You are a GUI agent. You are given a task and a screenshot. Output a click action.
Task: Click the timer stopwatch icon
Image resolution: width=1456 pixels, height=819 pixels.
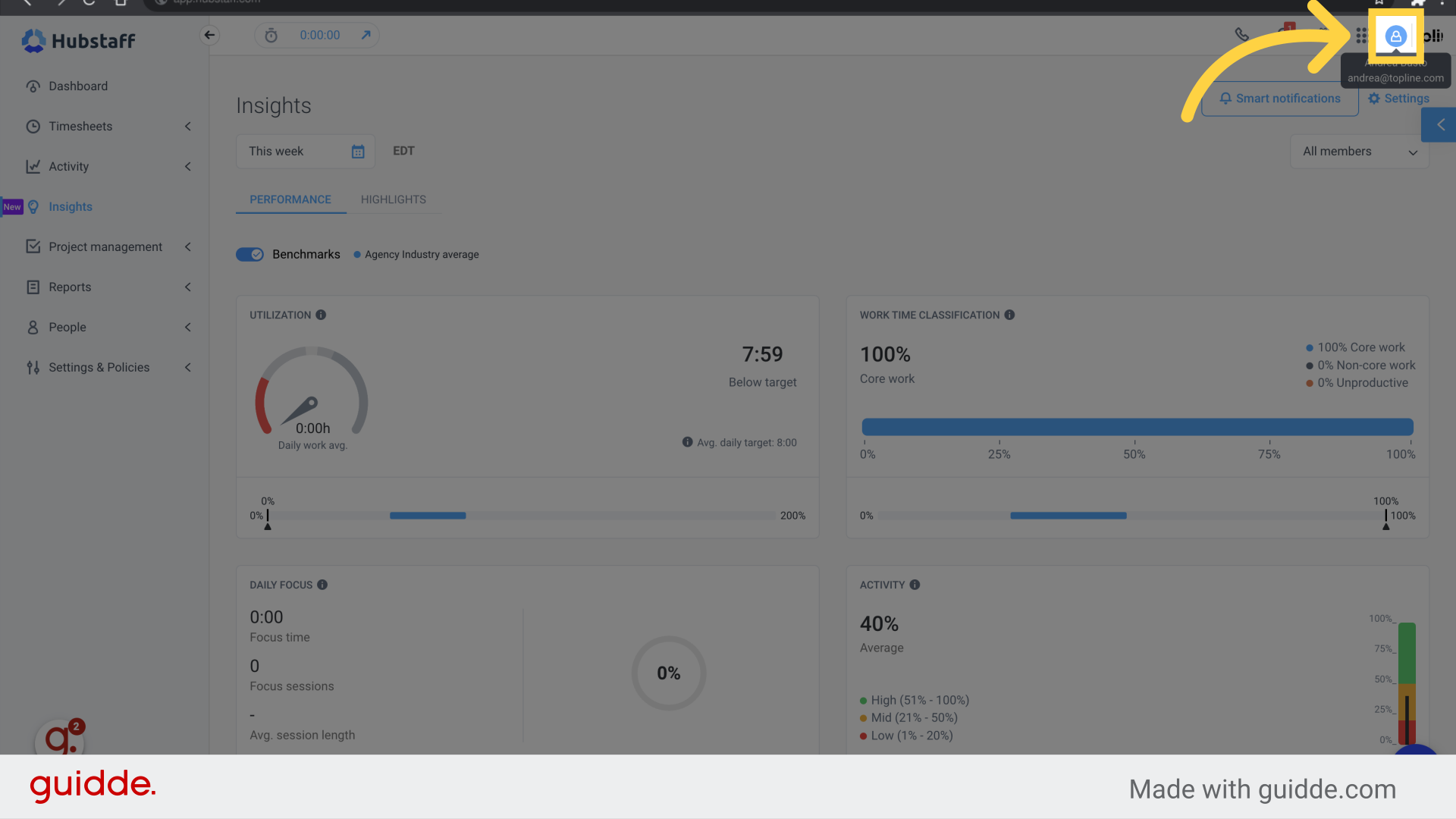point(271,36)
